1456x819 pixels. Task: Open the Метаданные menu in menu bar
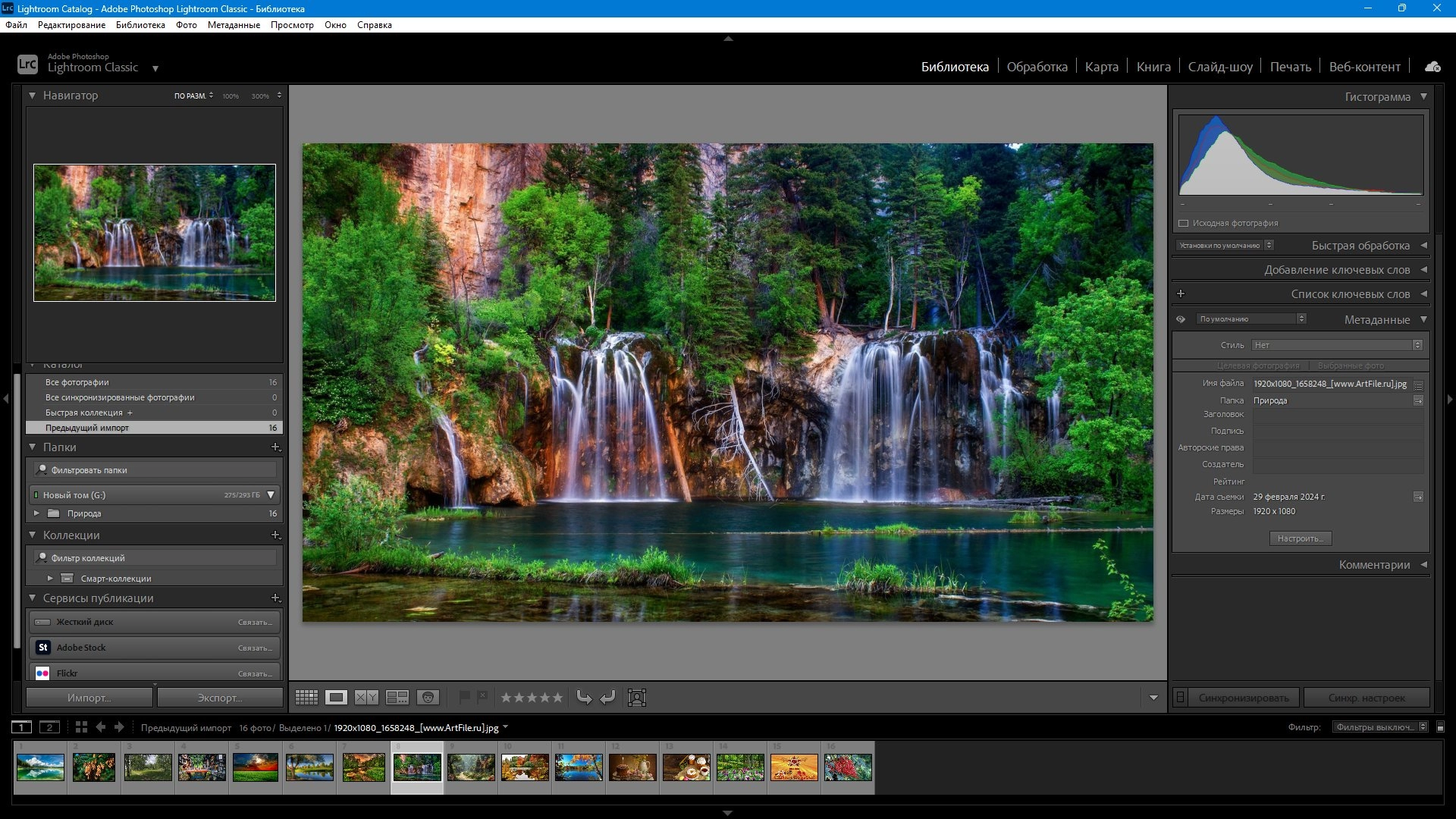point(234,25)
